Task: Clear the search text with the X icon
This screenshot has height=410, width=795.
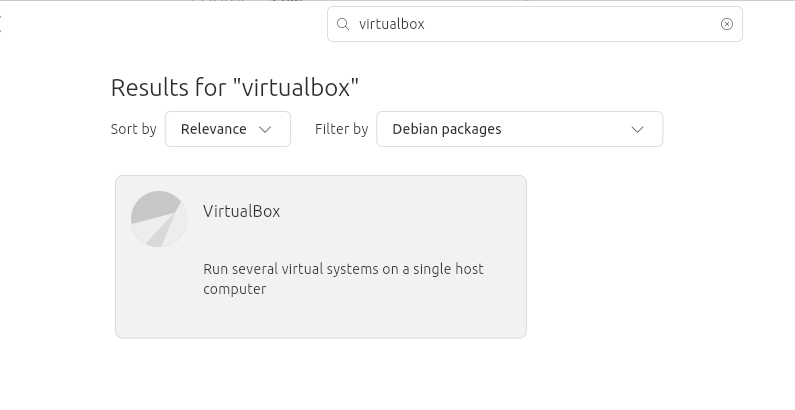Action: click(727, 24)
